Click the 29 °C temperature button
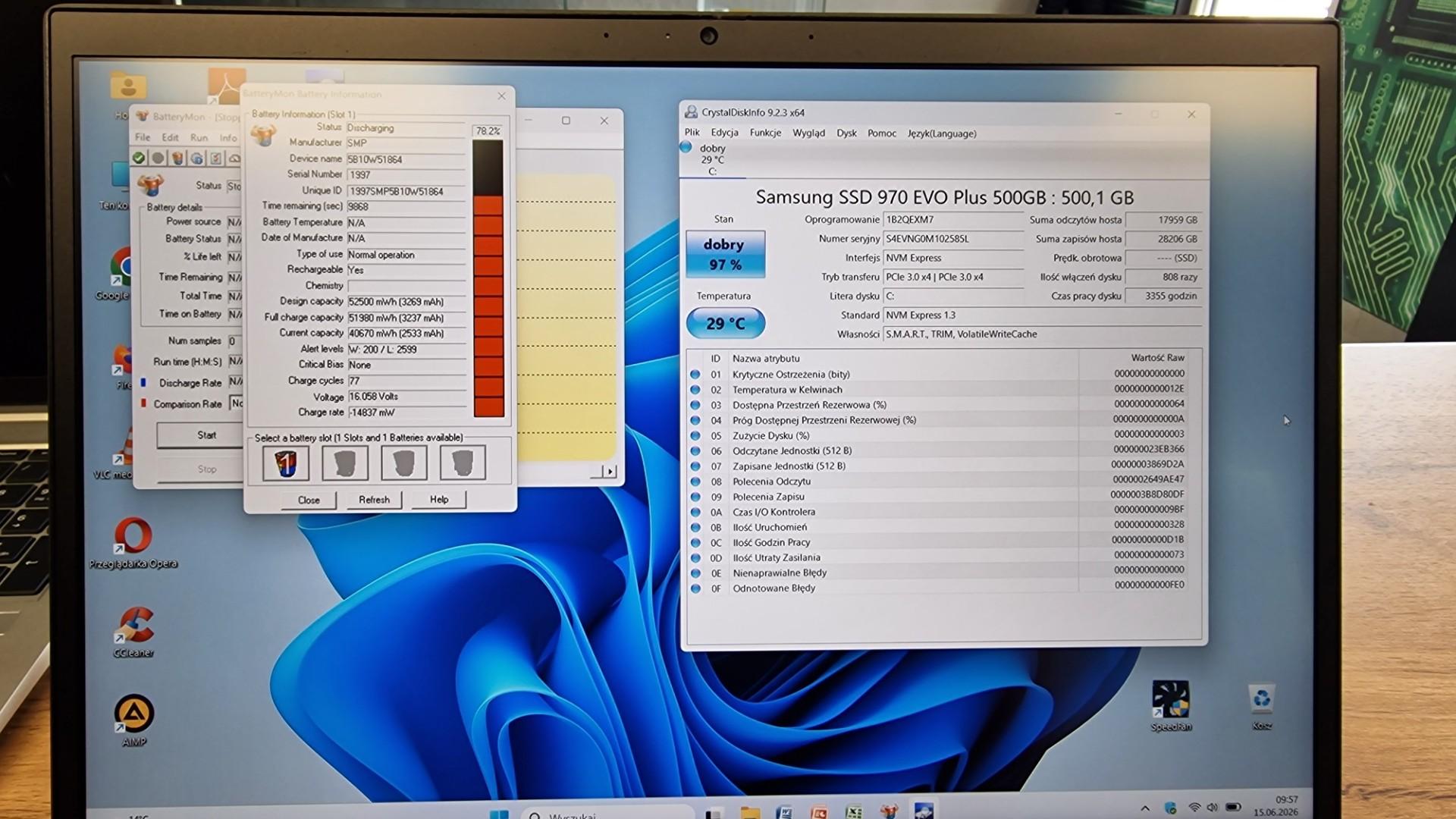The height and width of the screenshot is (819, 1456). point(725,323)
